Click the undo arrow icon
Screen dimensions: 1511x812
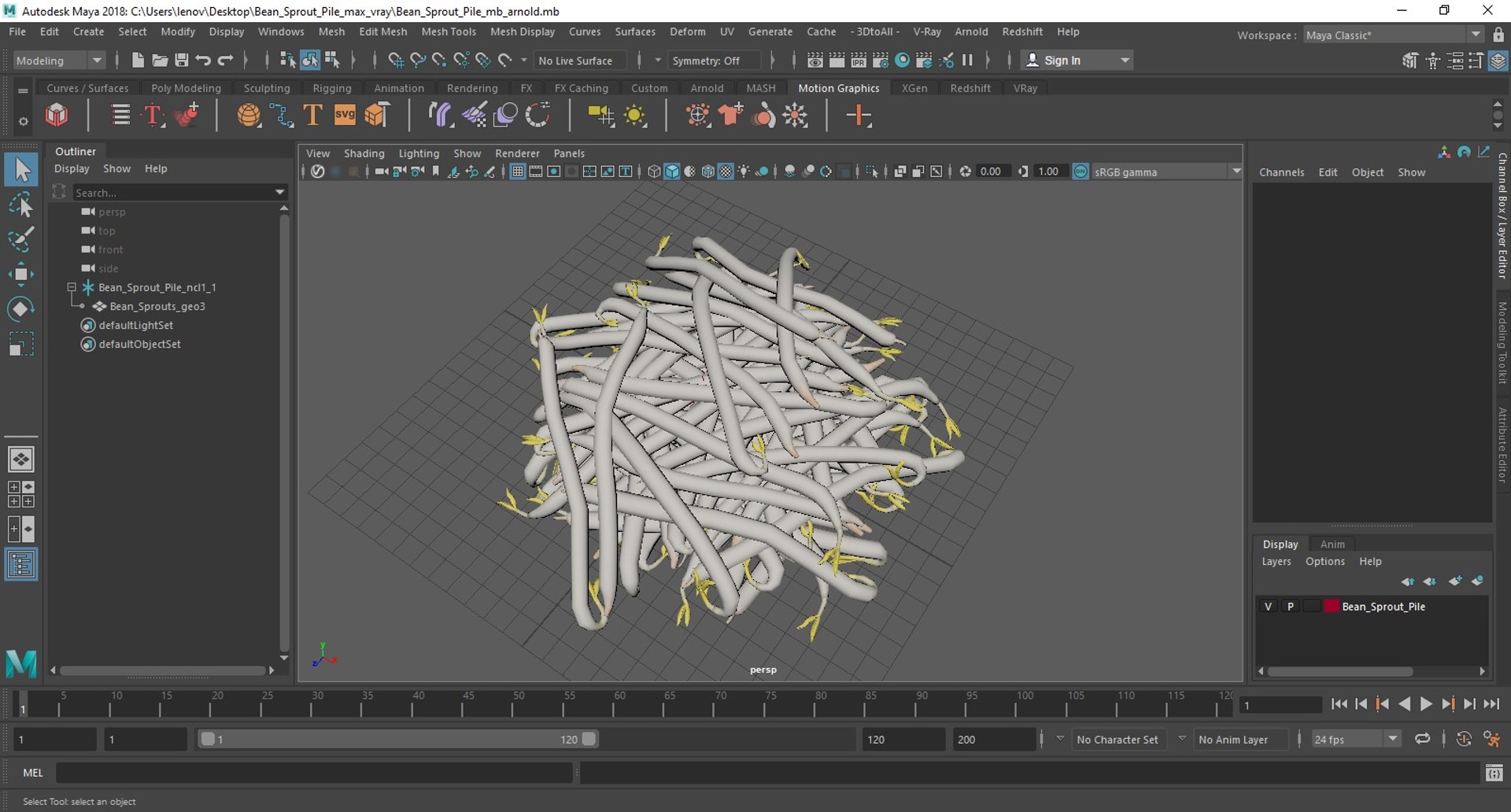point(203,61)
